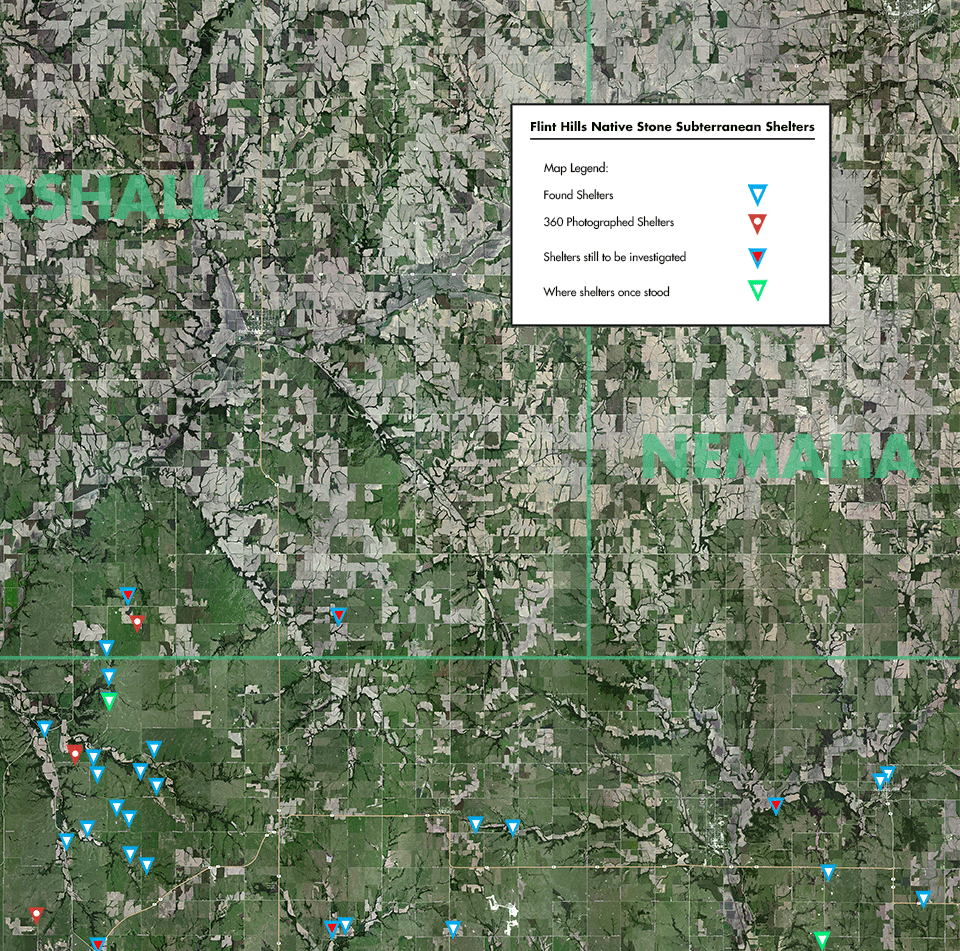Select the green once-stood marker at the map's bottom edge

(822, 940)
